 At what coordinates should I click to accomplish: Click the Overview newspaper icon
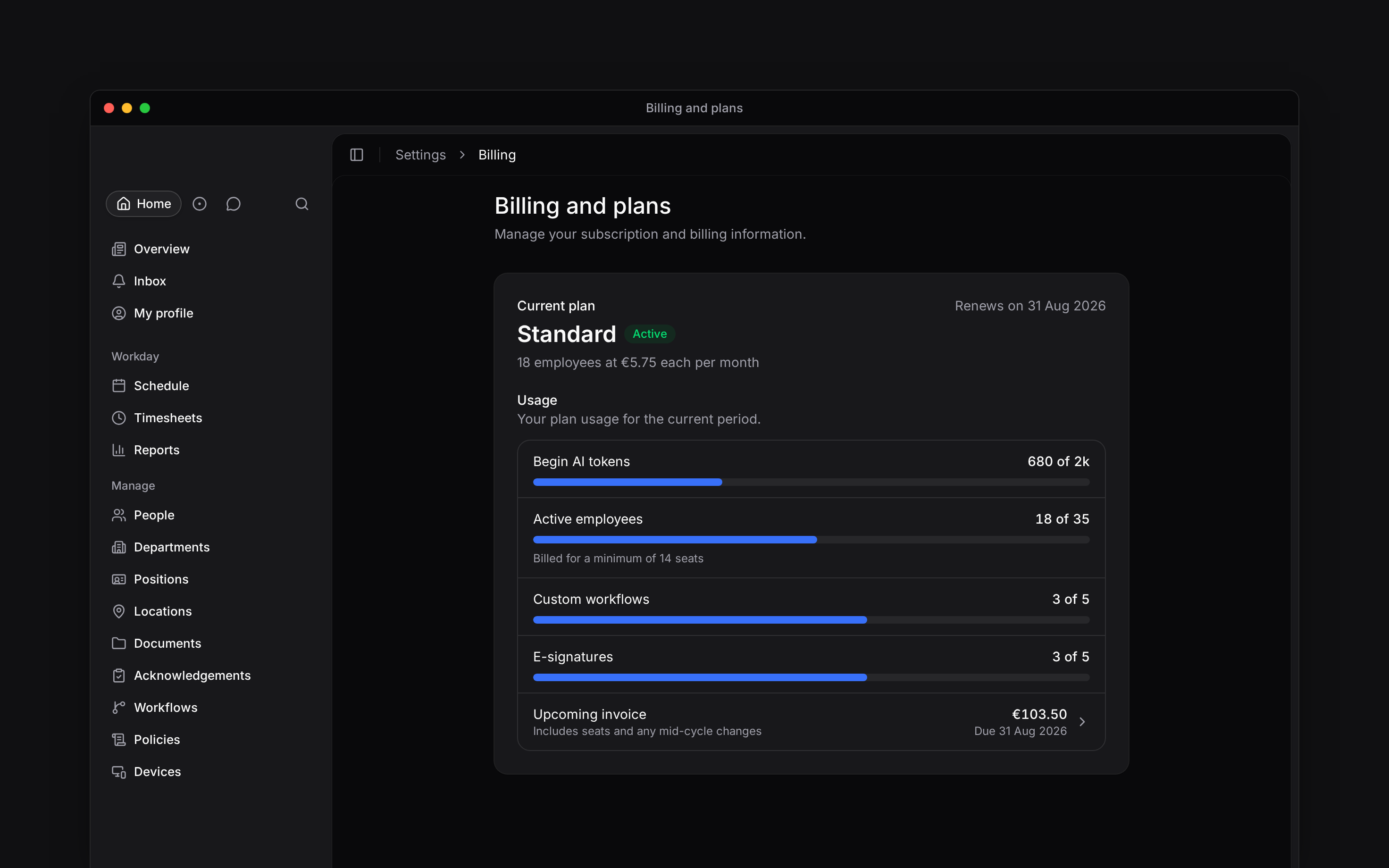coord(119,249)
